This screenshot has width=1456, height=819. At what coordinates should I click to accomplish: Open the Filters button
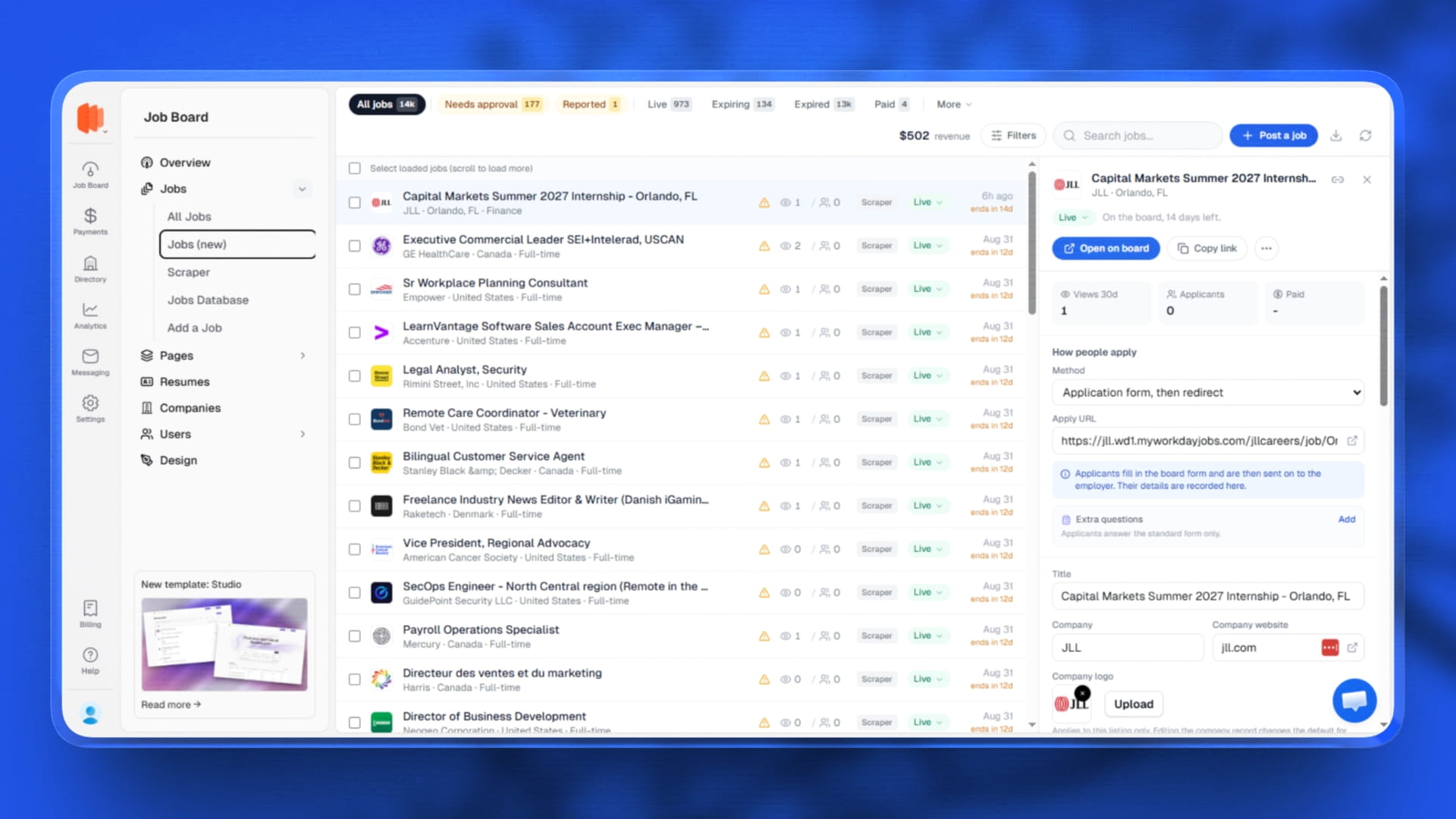pos(1013,135)
